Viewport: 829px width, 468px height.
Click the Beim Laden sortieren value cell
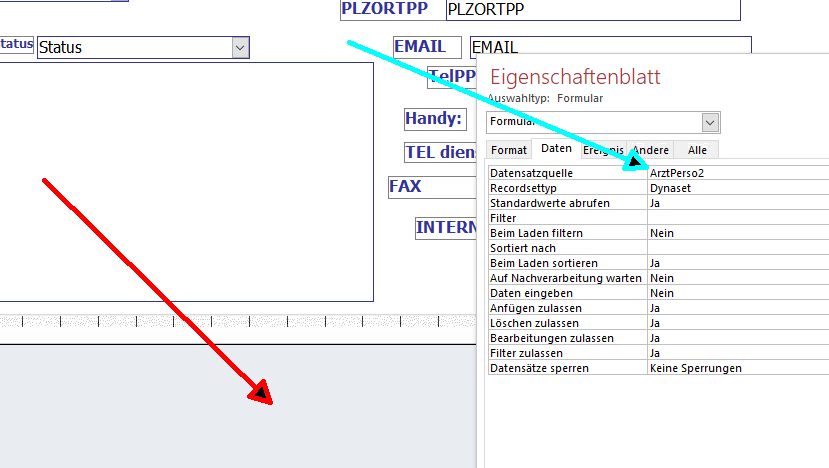738,263
